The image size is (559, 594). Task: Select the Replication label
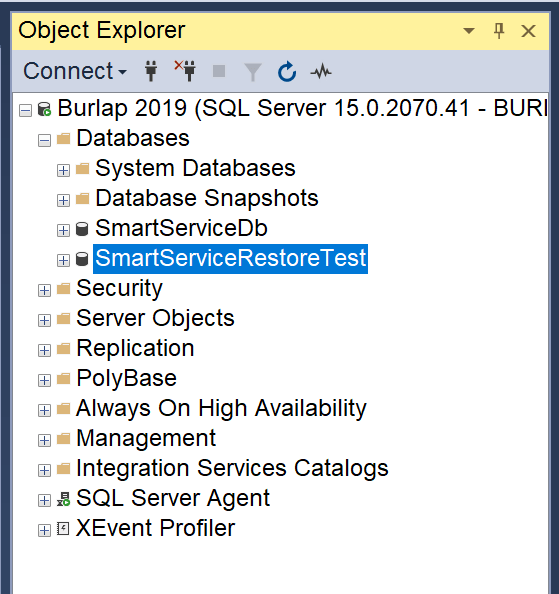coord(135,348)
